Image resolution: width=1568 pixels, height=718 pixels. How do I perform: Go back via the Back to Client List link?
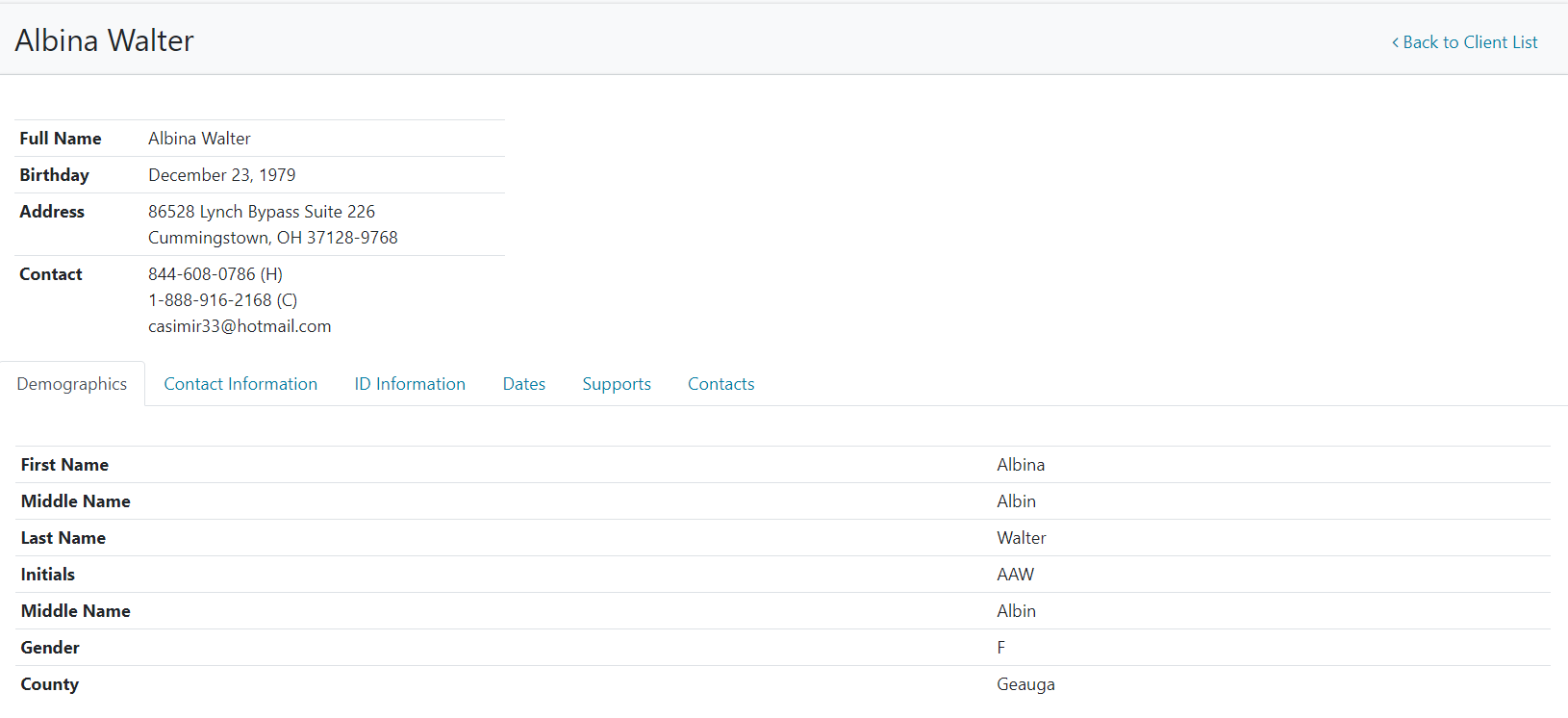1469,42
